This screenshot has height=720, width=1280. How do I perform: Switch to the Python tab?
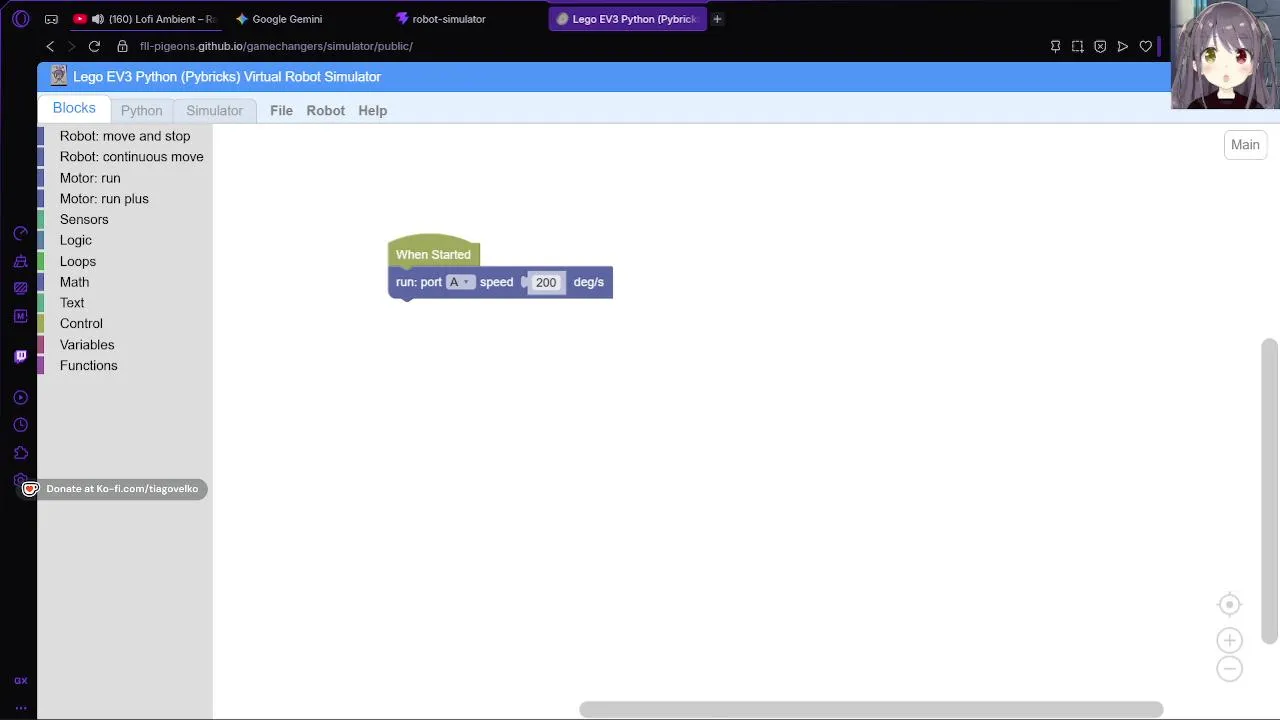click(141, 111)
